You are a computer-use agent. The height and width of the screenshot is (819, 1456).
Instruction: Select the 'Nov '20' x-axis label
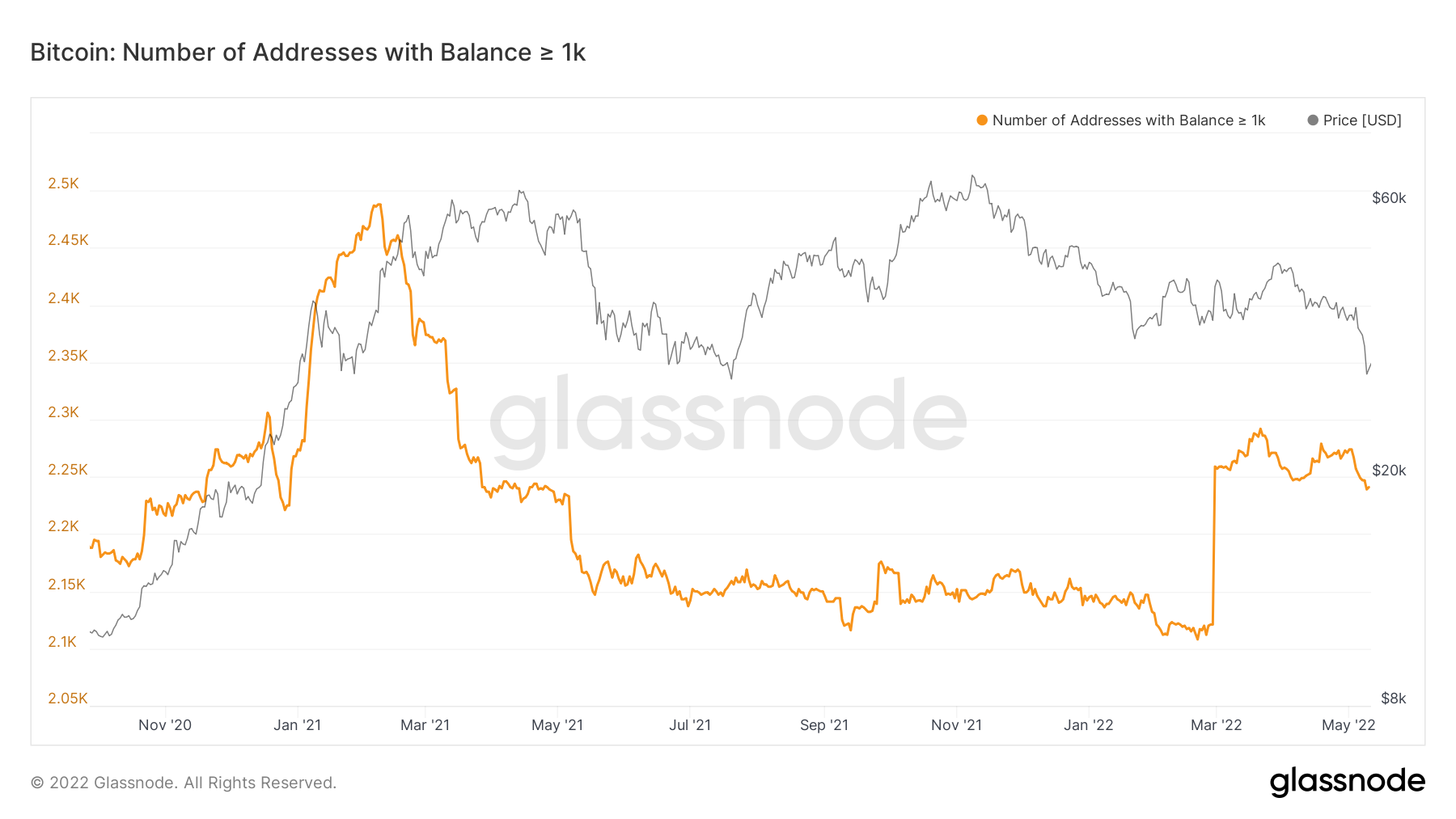tap(165, 725)
